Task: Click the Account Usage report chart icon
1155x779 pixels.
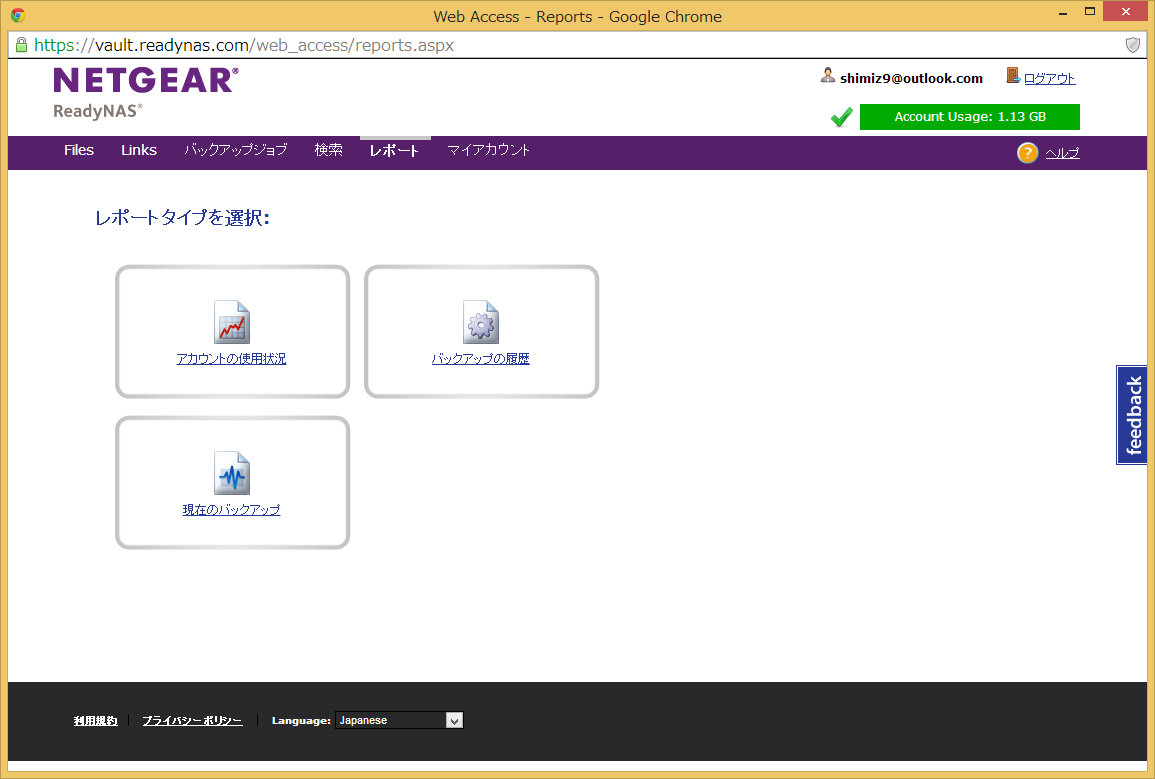Action: (x=232, y=322)
